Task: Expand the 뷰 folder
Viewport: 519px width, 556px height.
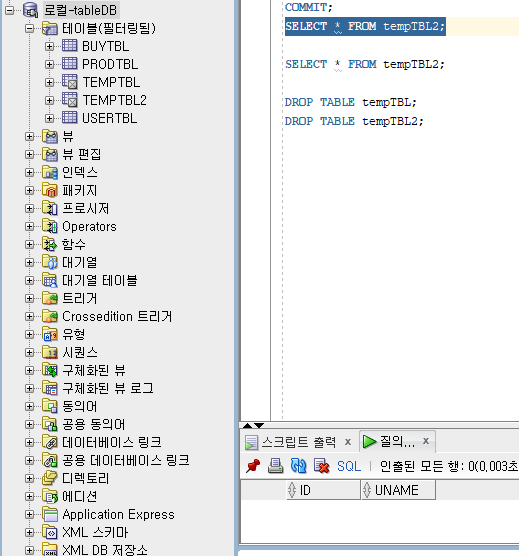Action: coord(30,137)
